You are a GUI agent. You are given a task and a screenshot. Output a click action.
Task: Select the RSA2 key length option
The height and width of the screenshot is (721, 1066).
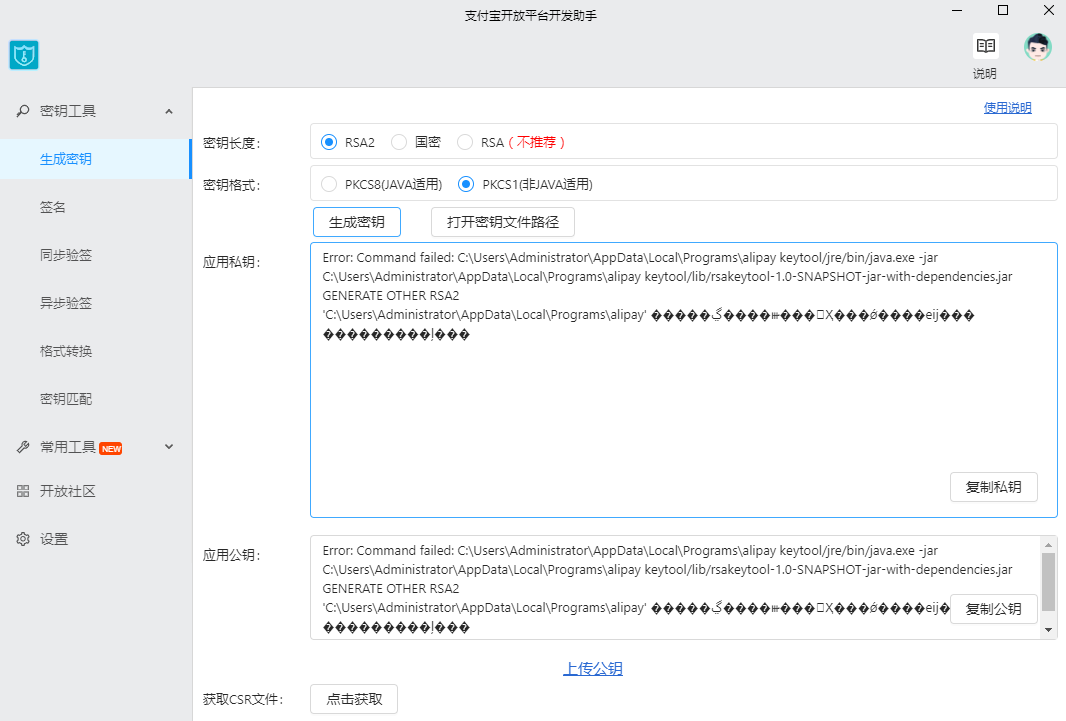click(329, 142)
